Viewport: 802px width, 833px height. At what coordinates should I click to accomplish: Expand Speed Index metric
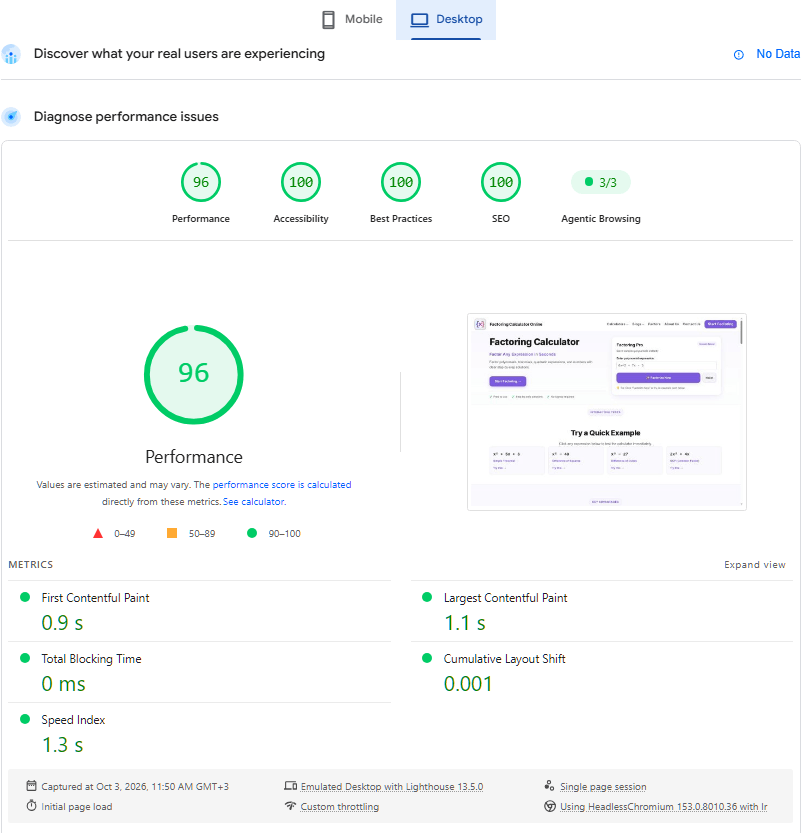(x=200, y=733)
